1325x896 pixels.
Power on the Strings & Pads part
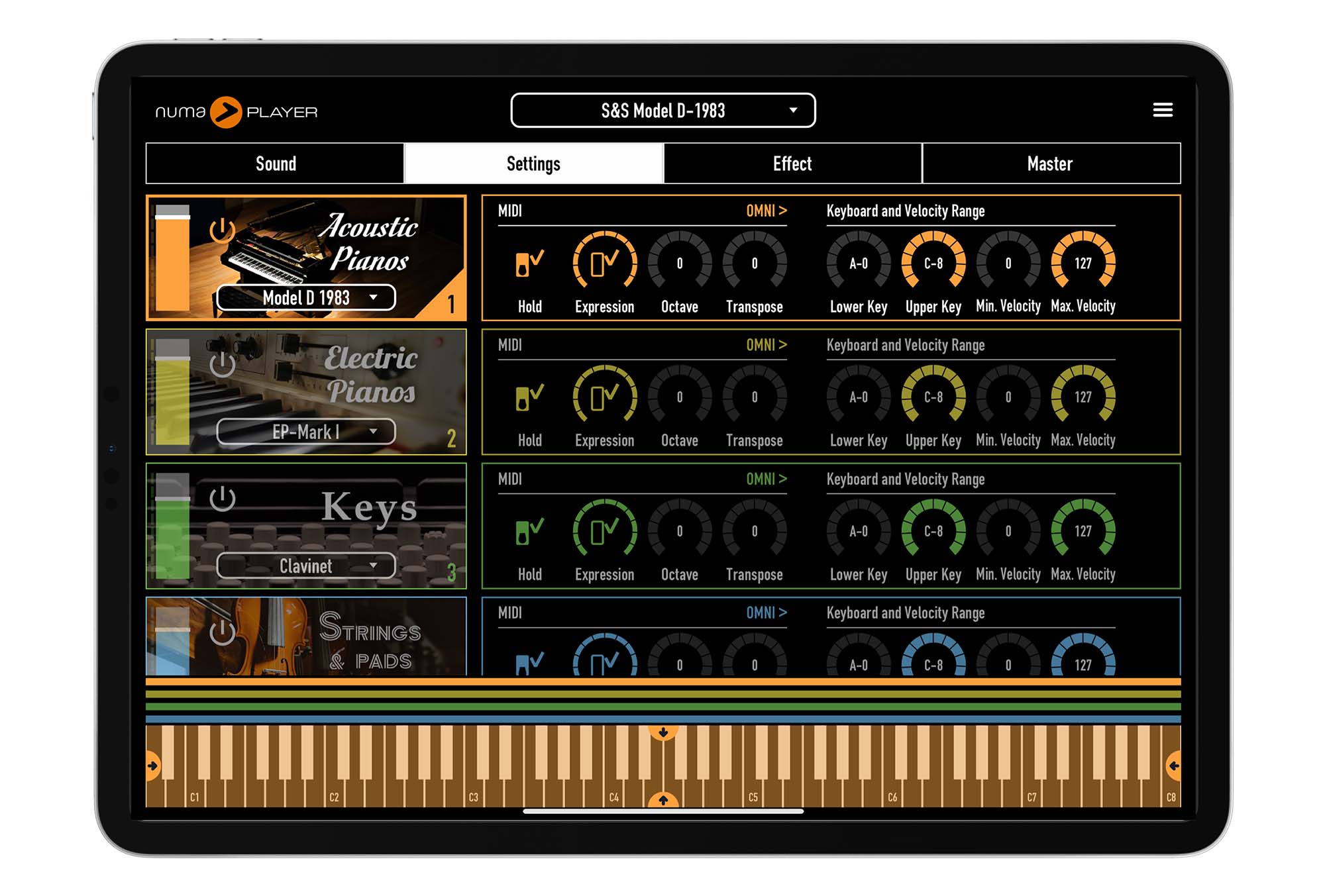tap(222, 632)
